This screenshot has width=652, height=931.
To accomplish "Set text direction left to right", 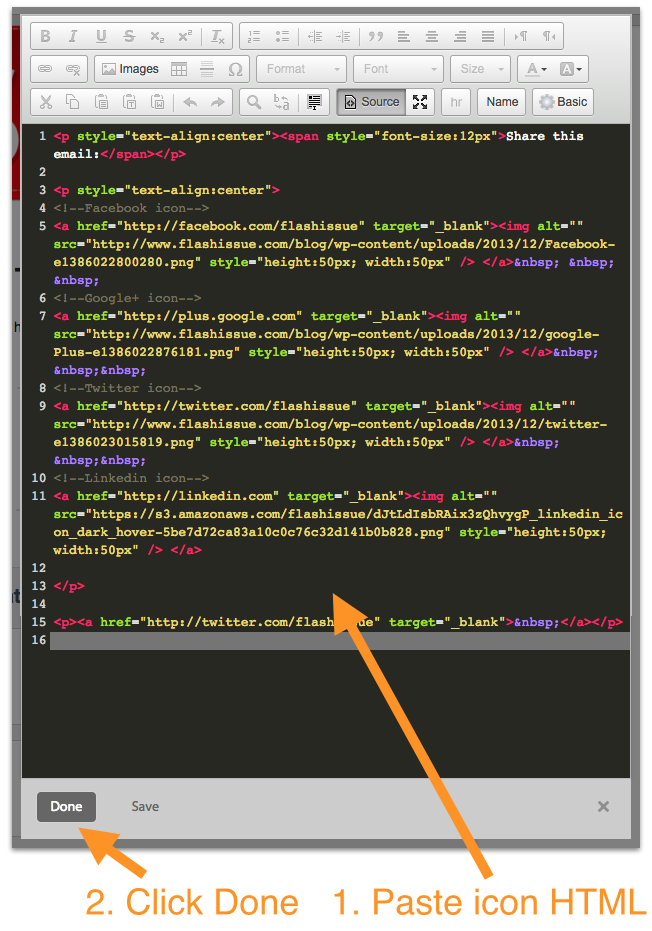I will point(521,36).
